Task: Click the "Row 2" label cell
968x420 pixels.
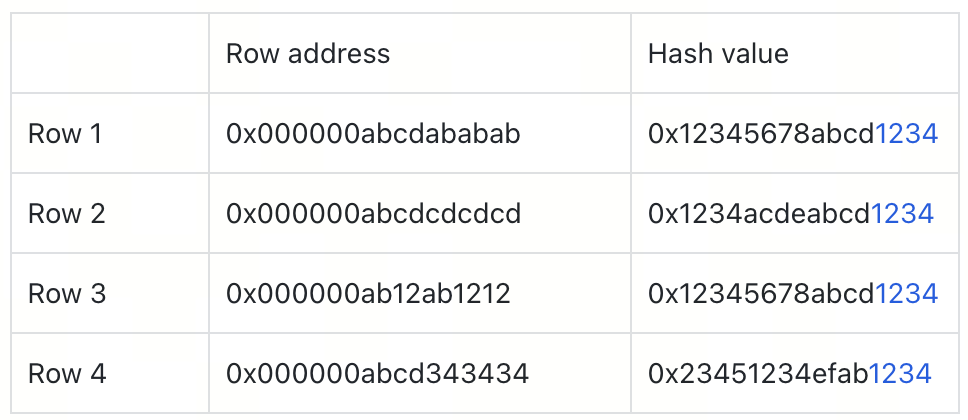Action: click(x=66, y=214)
